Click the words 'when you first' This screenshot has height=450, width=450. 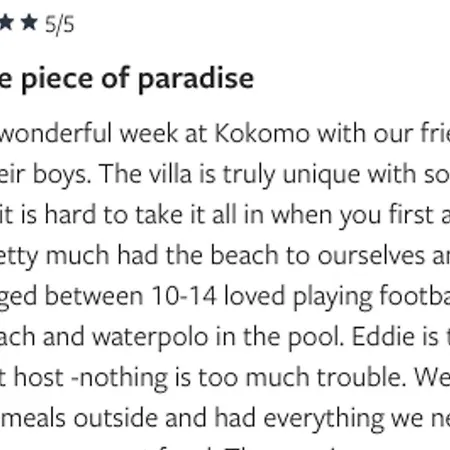coord(352,216)
